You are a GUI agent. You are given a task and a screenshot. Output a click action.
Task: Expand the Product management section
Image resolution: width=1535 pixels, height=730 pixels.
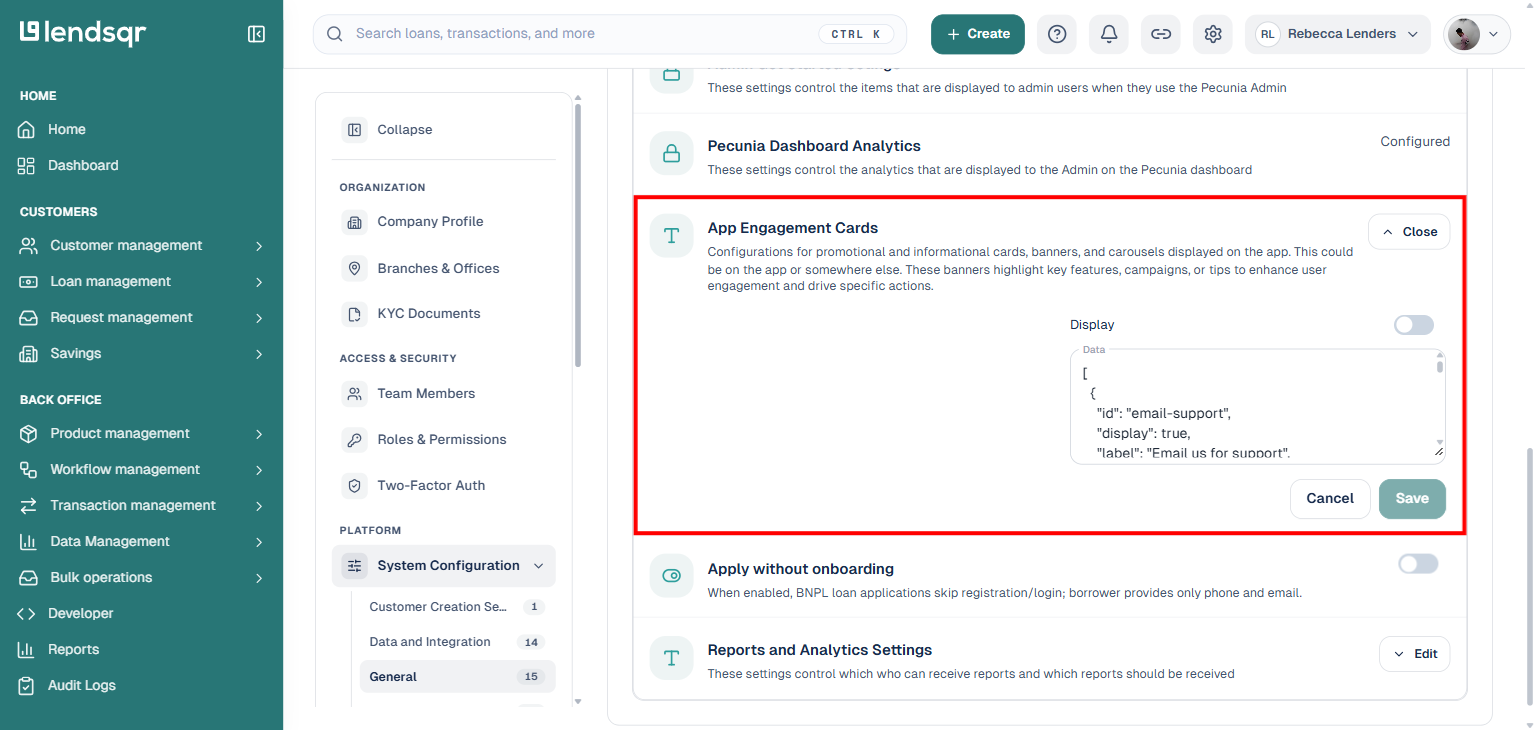[141, 433]
